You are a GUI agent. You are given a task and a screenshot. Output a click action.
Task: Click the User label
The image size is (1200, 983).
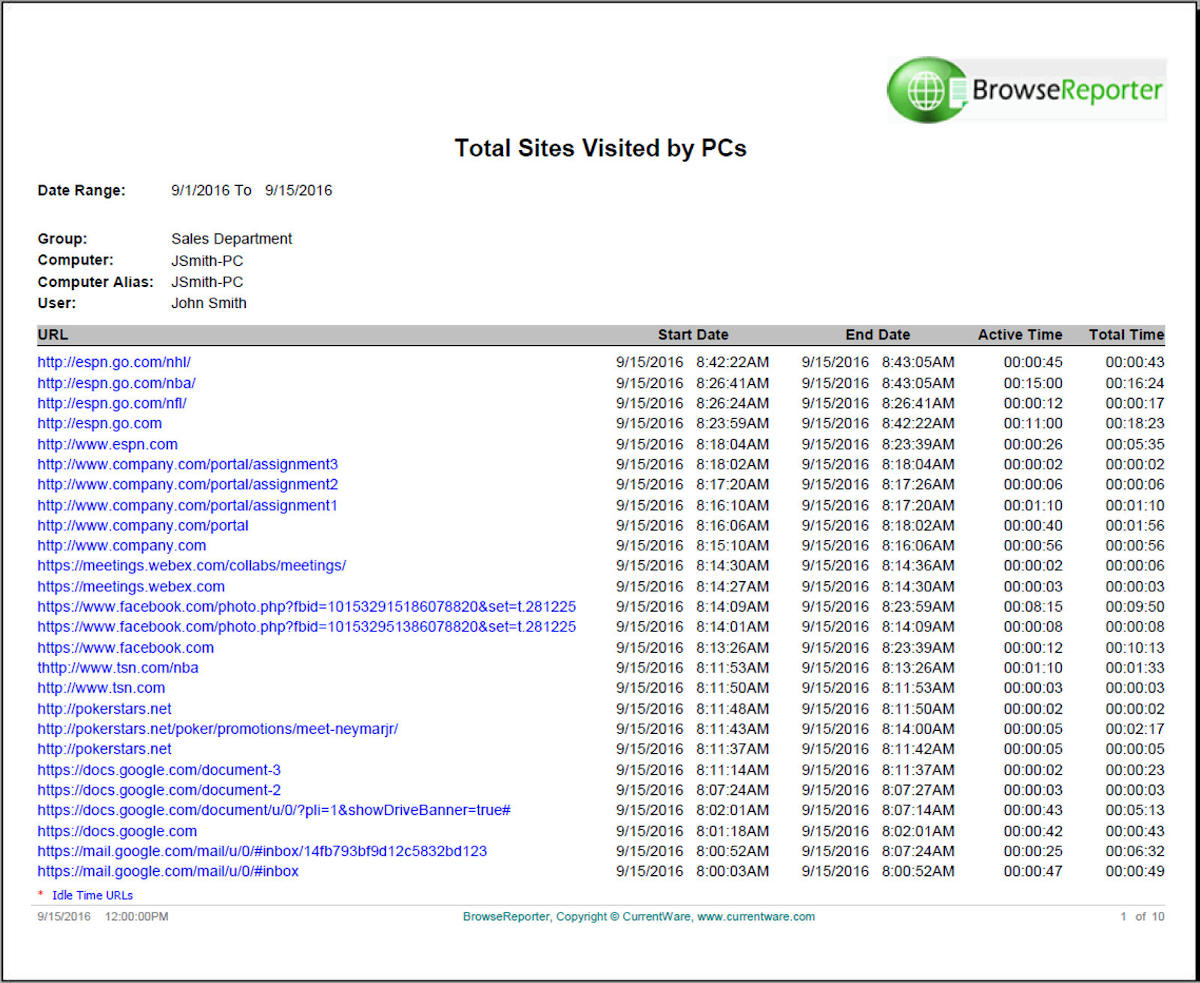[57, 303]
